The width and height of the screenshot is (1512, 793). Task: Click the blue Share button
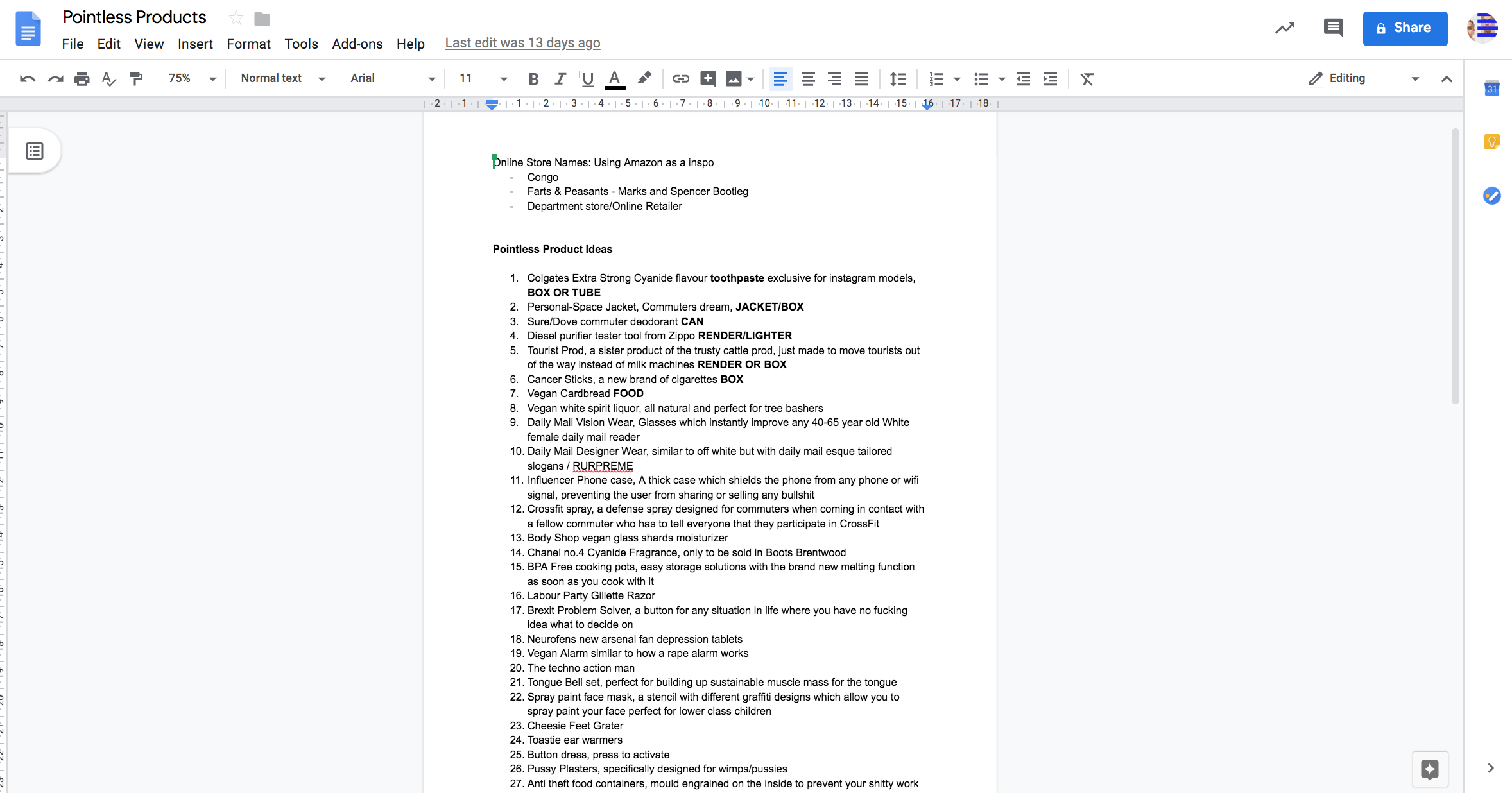point(1405,28)
